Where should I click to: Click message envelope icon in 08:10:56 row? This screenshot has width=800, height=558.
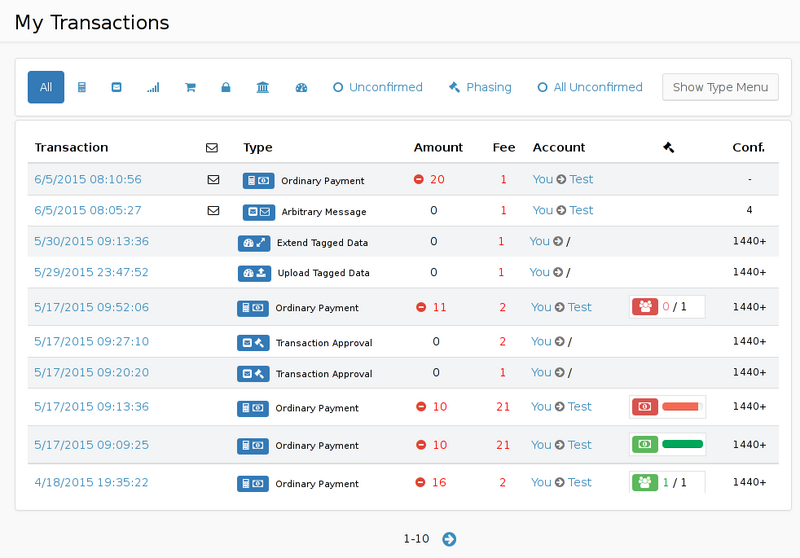[213, 180]
